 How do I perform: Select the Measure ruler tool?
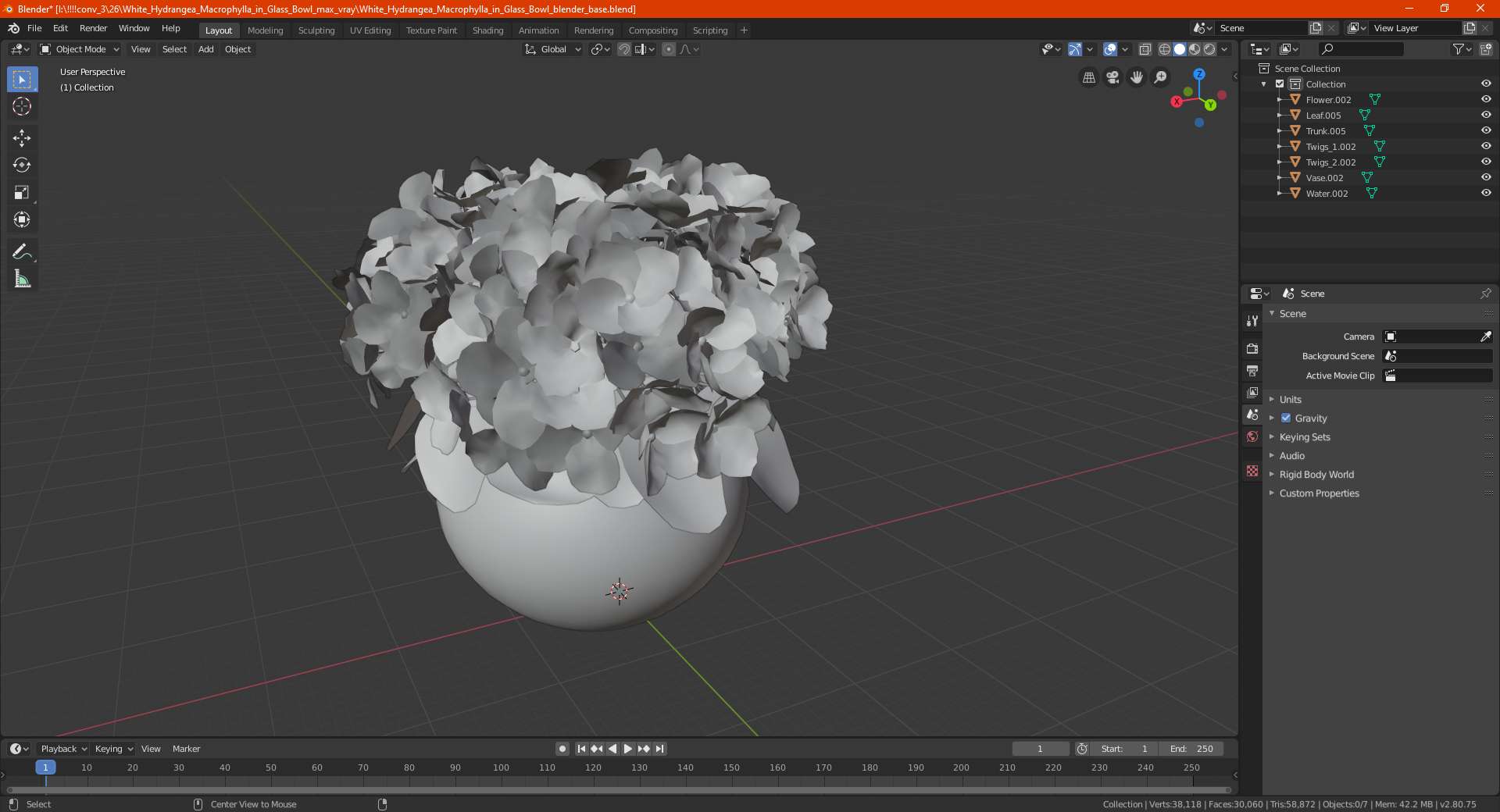tap(22, 279)
